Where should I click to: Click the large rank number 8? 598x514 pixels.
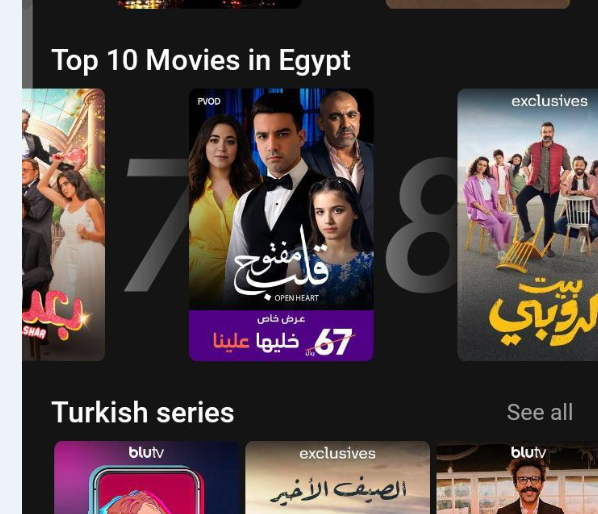click(x=421, y=225)
